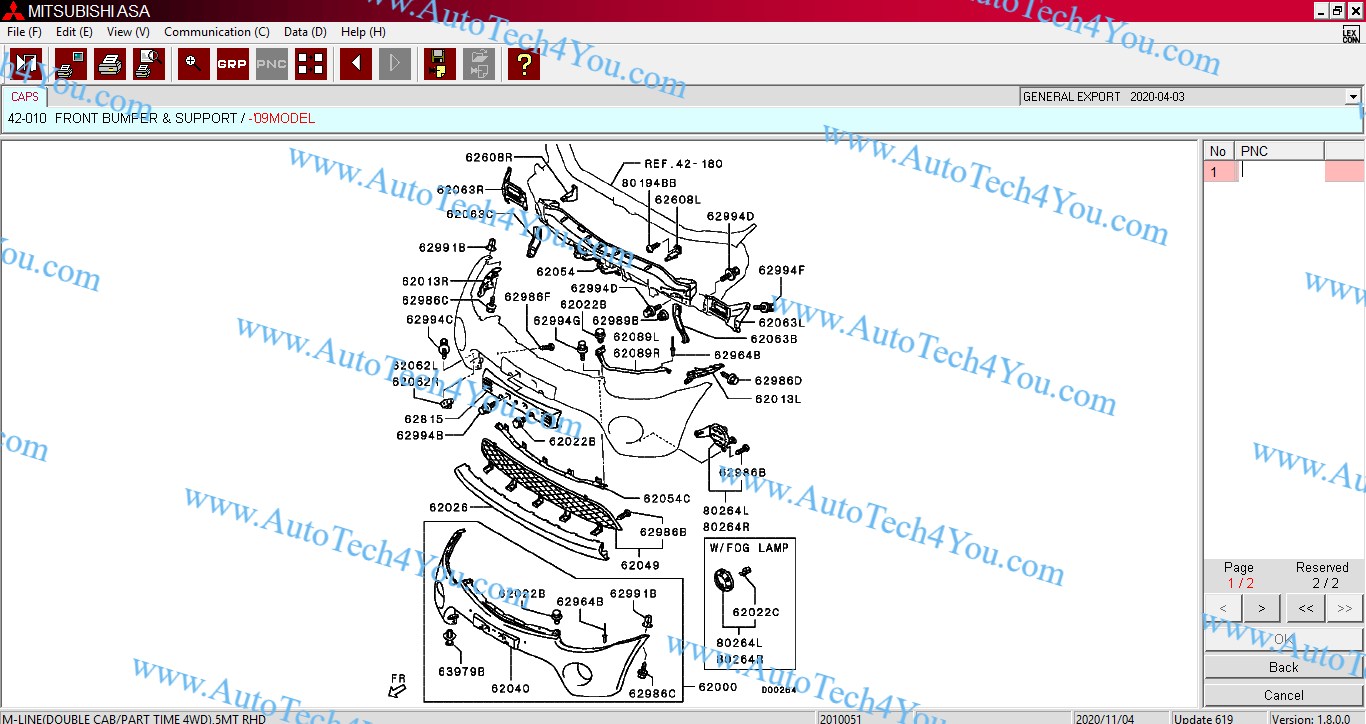Click the PNC input field in row 1
Image resolution: width=1366 pixels, height=724 pixels.
point(1279,171)
